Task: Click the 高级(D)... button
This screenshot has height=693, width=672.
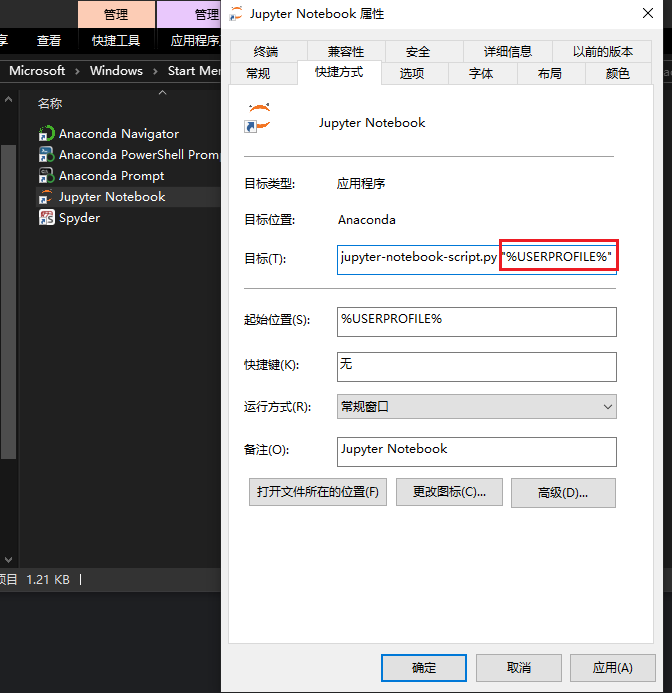Action: pyautogui.click(x=563, y=492)
